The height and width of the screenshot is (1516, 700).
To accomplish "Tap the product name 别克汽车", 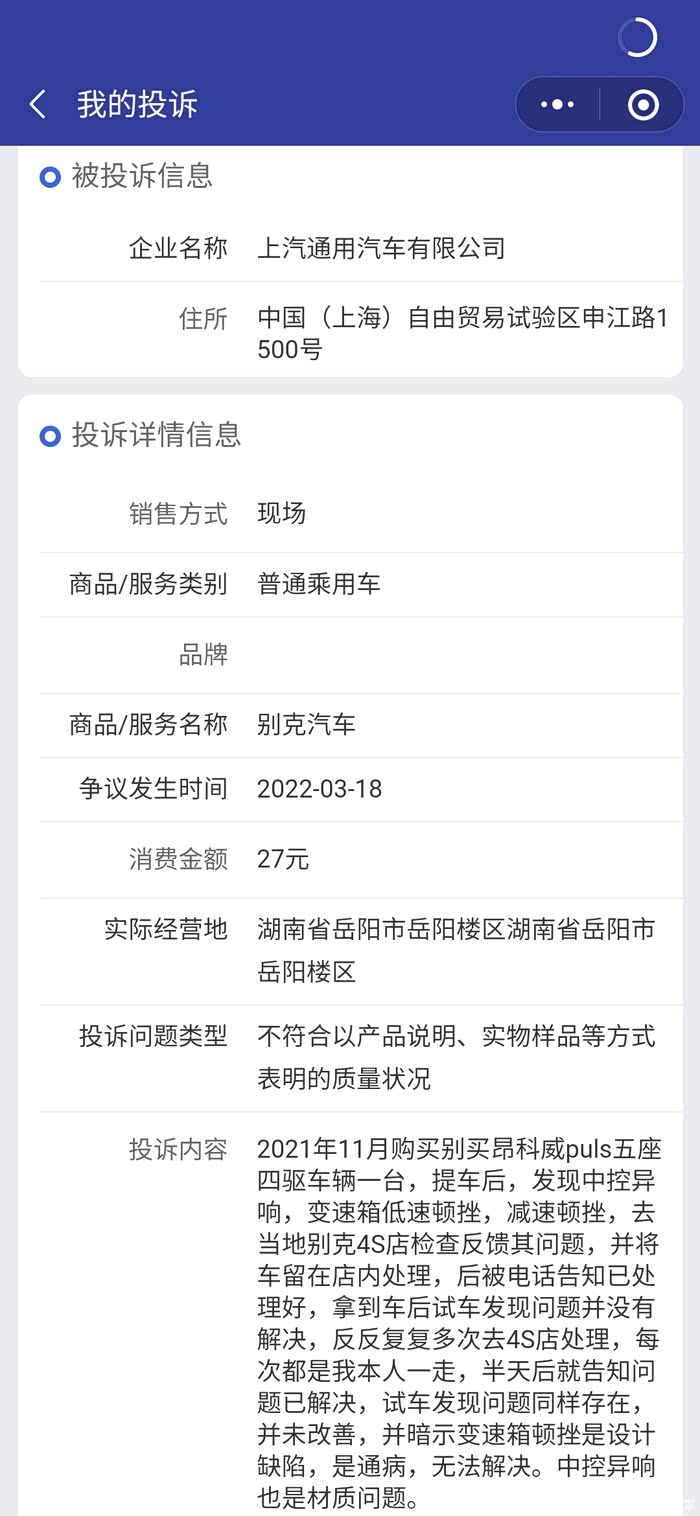I will pos(306,725).
